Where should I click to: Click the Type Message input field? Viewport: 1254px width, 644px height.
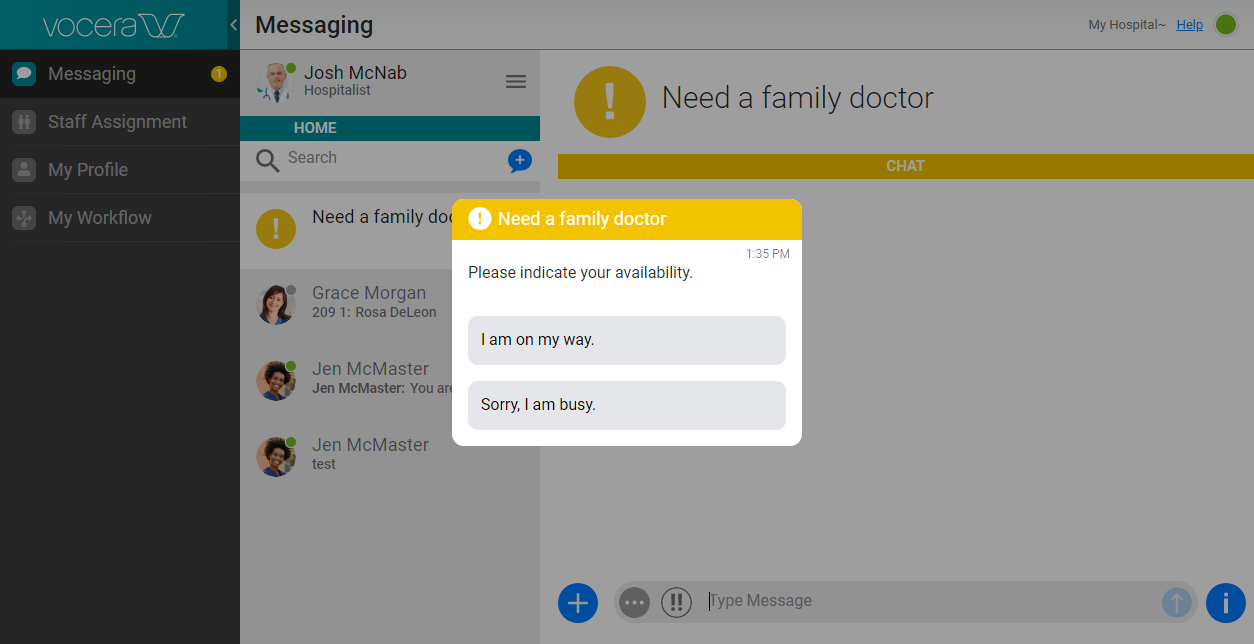(x=900, y=600)
